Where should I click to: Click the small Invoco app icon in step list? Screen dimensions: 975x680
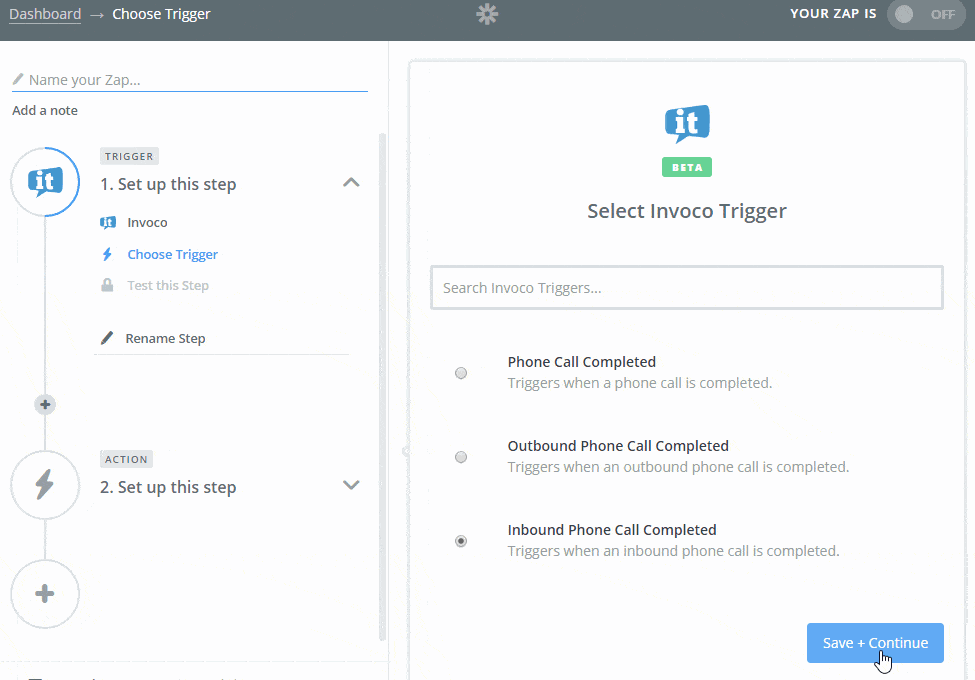(108, 223)
